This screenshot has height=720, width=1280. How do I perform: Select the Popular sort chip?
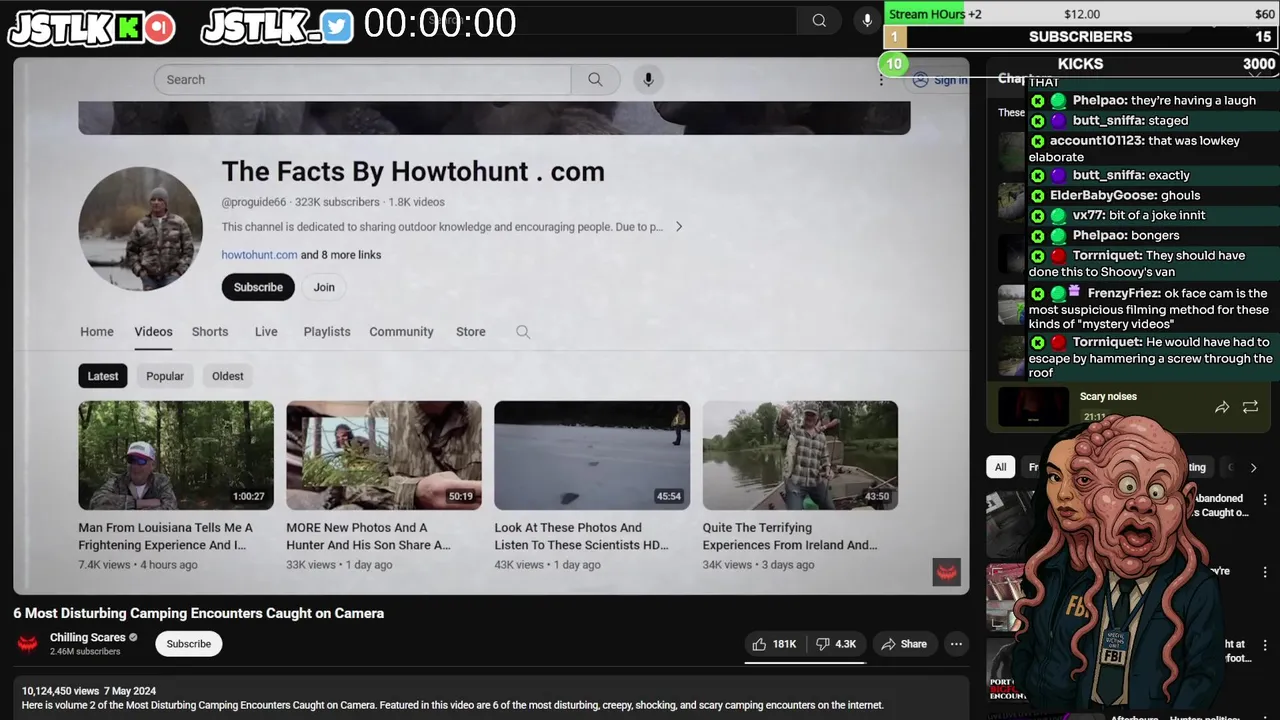165,376
